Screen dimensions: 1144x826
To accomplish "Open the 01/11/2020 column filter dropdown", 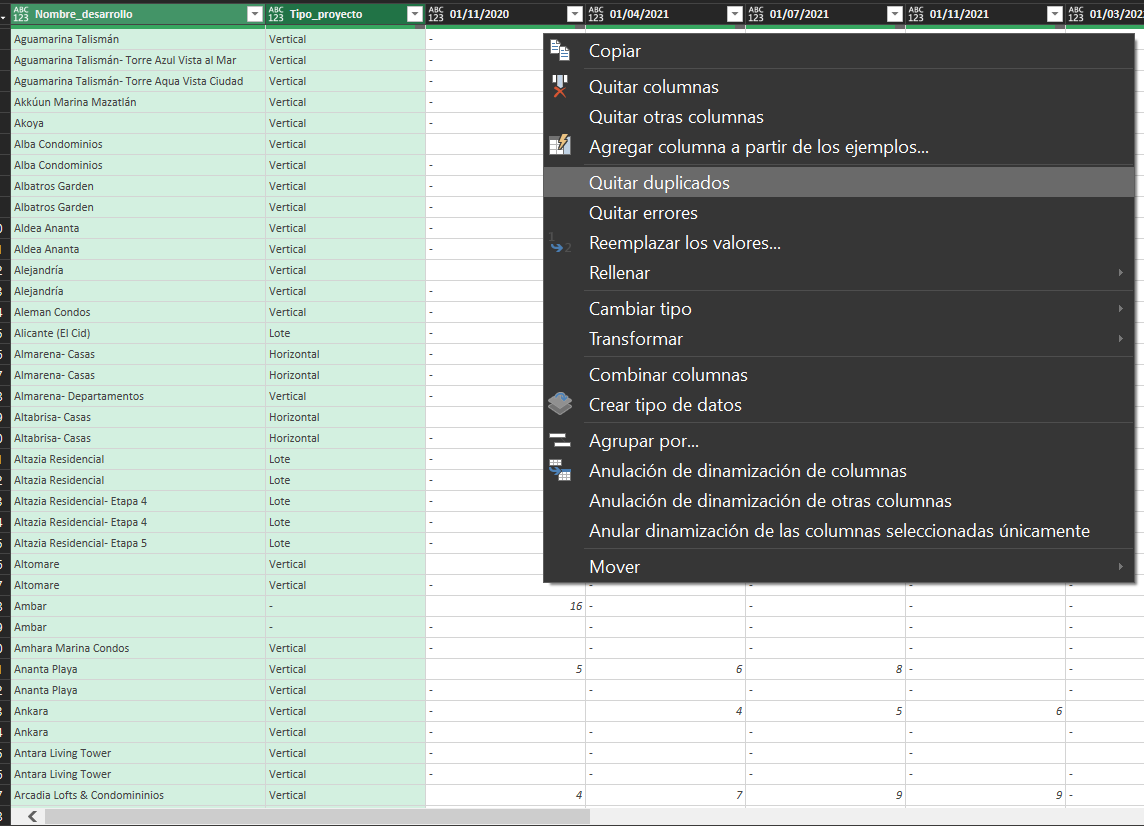I will tap(574, 14).
